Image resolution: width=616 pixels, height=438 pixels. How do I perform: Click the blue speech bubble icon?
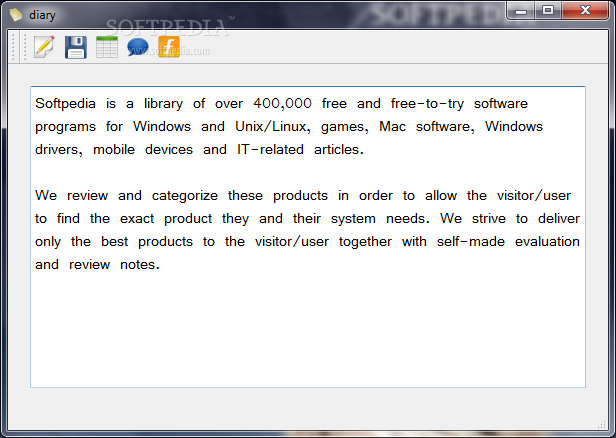pos(138,48)
